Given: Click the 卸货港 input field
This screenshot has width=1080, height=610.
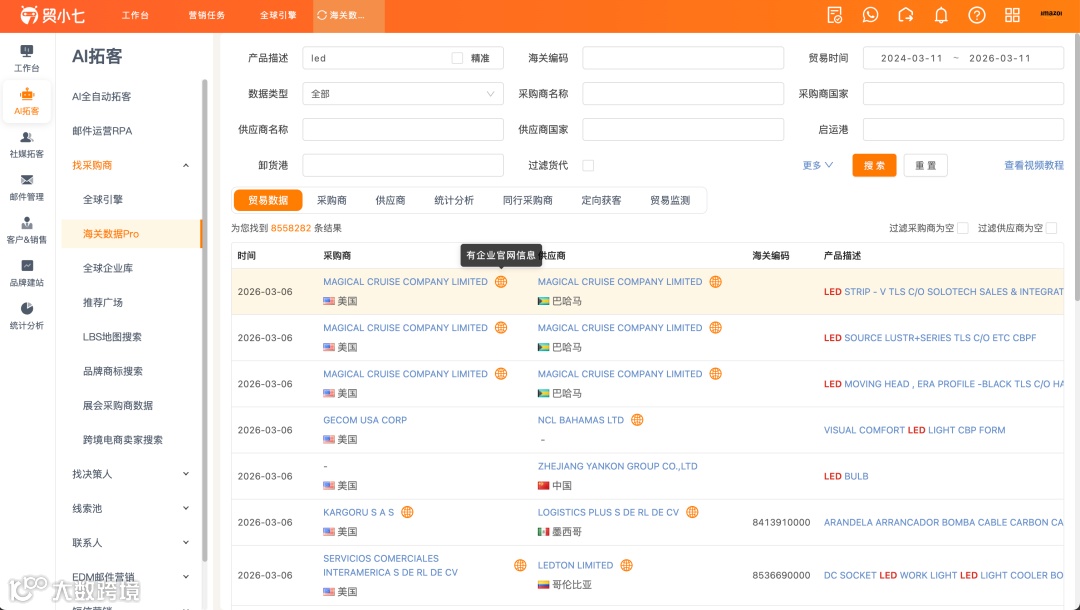Looking at the screenshot, I should click(403, 165).
